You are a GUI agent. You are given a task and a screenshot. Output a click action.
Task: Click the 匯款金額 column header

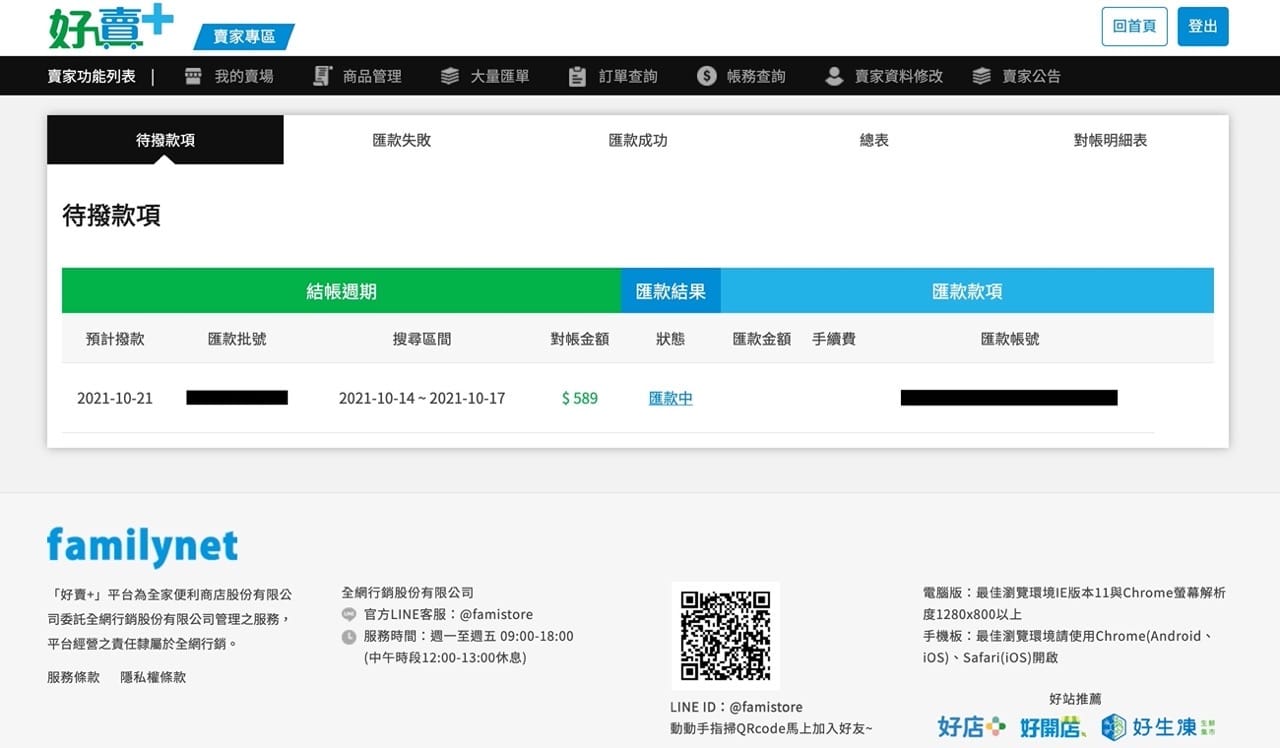(x=762, y=339)
